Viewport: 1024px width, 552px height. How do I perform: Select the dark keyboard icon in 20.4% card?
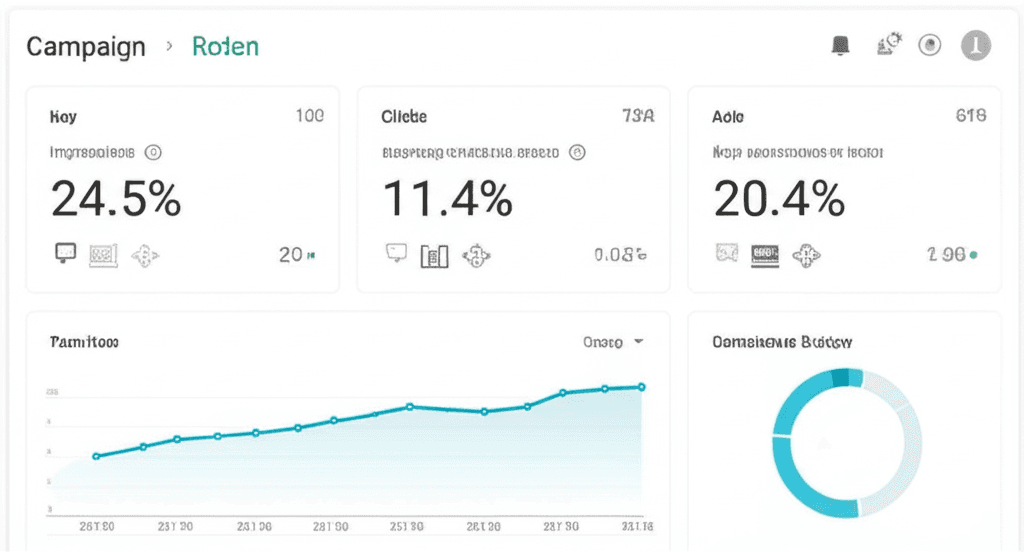click(x=765, y=255)
